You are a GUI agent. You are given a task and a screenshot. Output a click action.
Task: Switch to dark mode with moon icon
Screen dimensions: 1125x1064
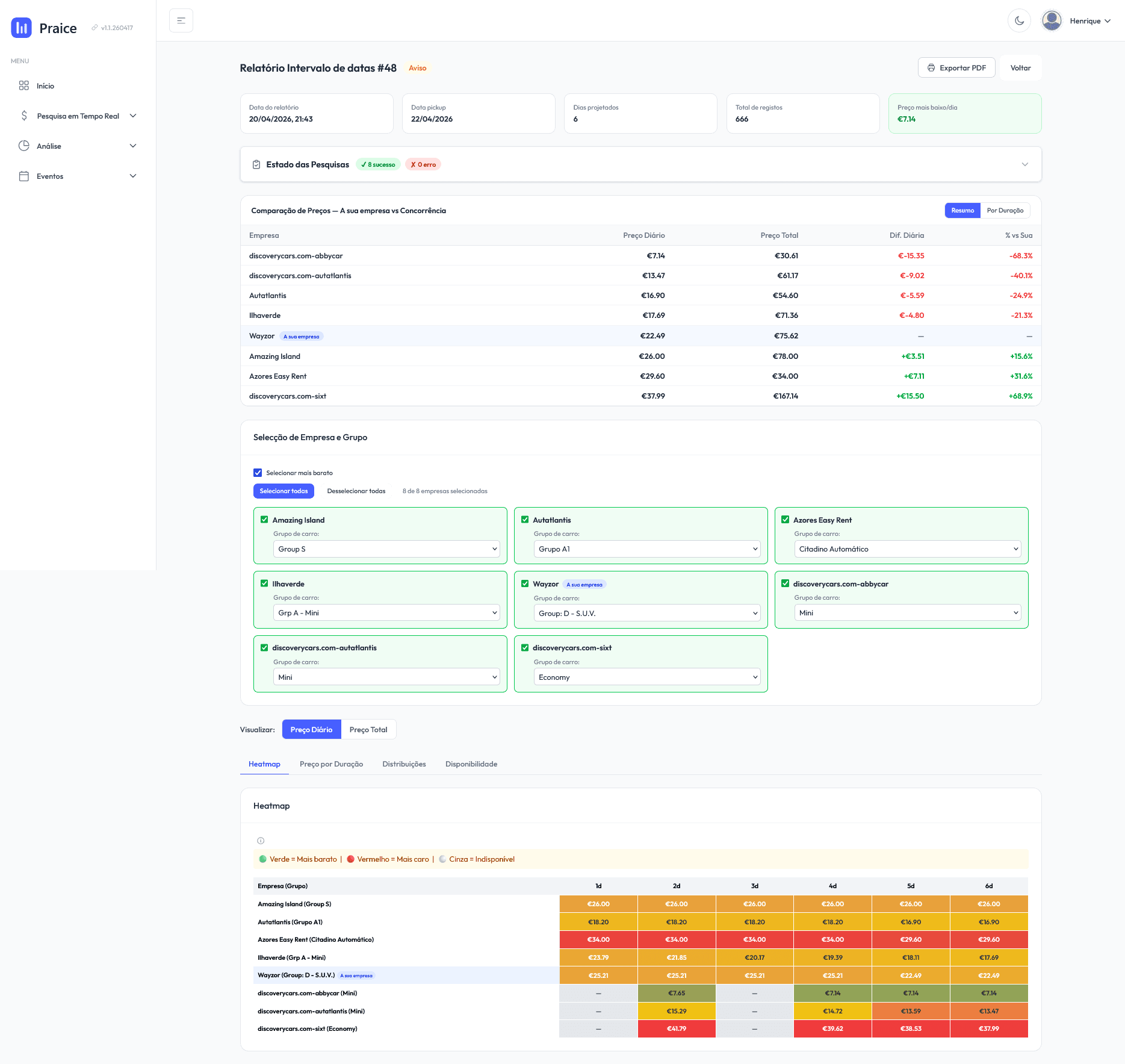click(x=1019, y=20)
